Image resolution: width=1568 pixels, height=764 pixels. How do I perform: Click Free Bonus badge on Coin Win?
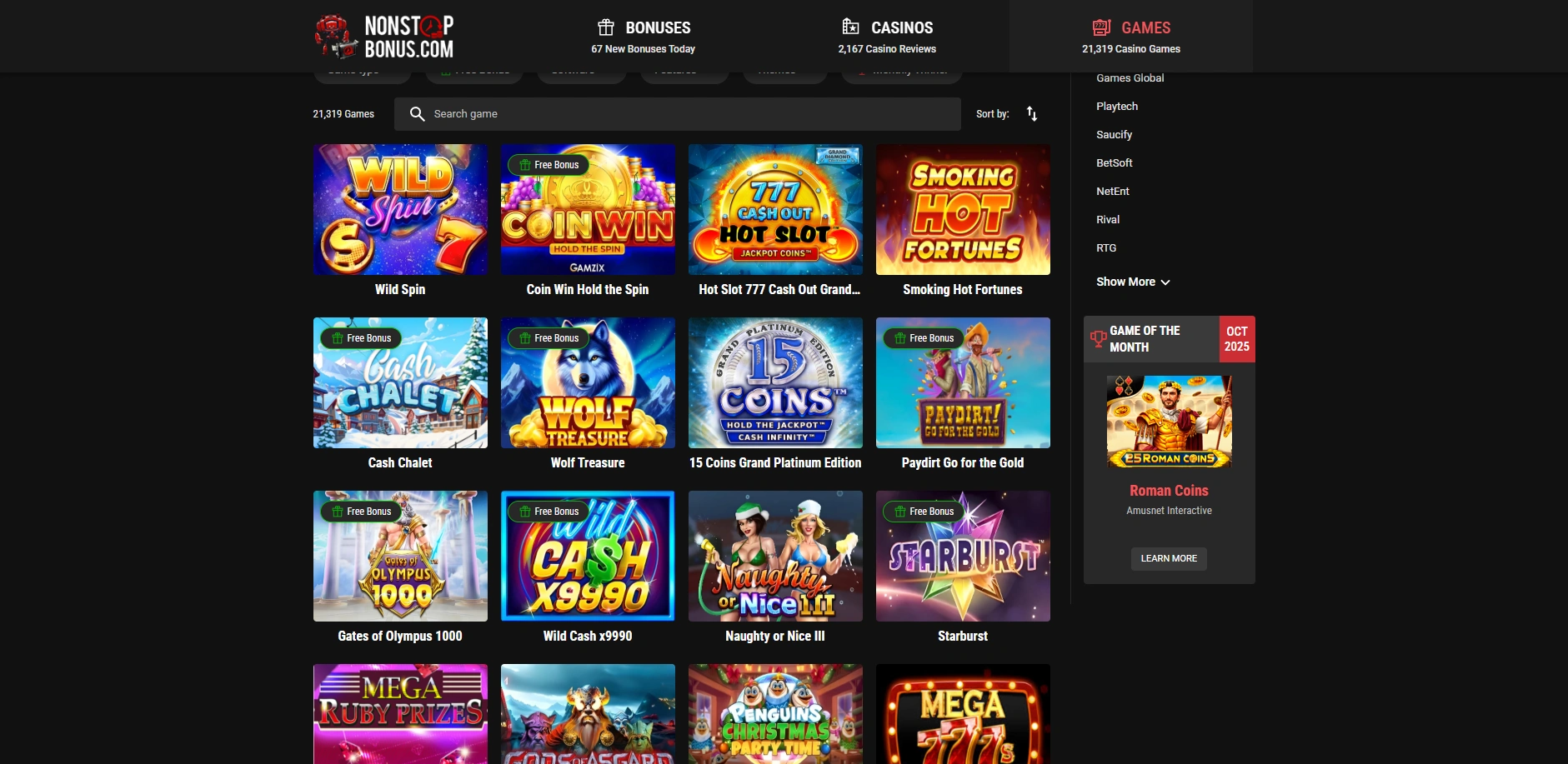point(549,165)
